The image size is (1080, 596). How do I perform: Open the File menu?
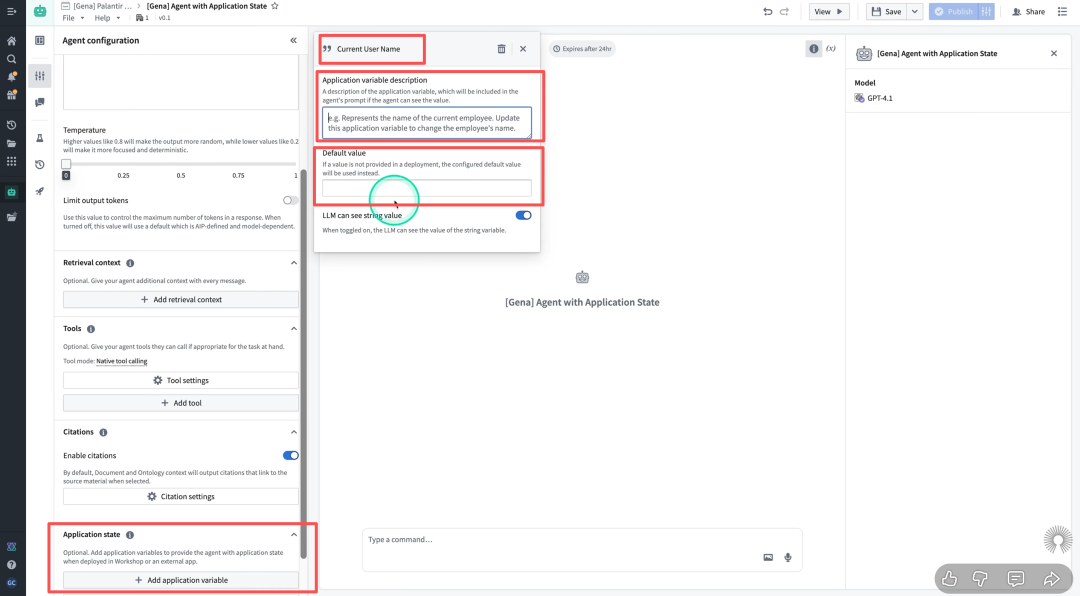73,18
